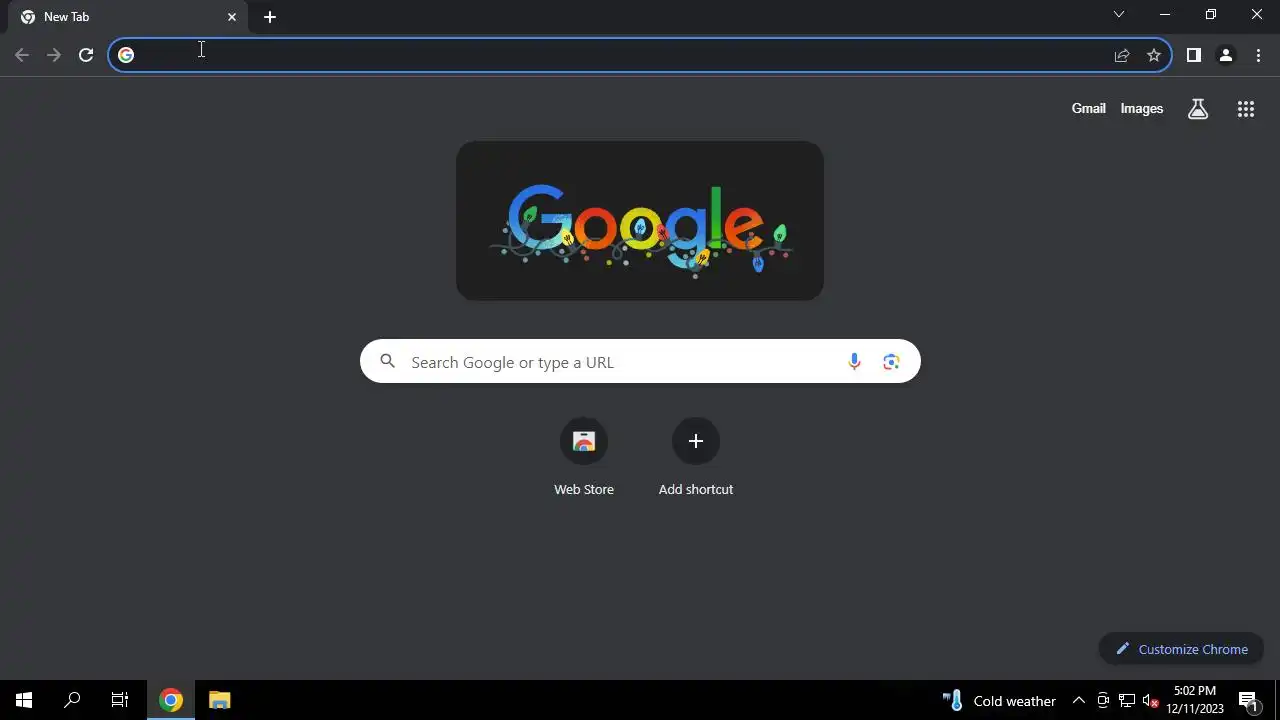
Task: Click the Search Google or type a URL box
Action: coord(640,362)
